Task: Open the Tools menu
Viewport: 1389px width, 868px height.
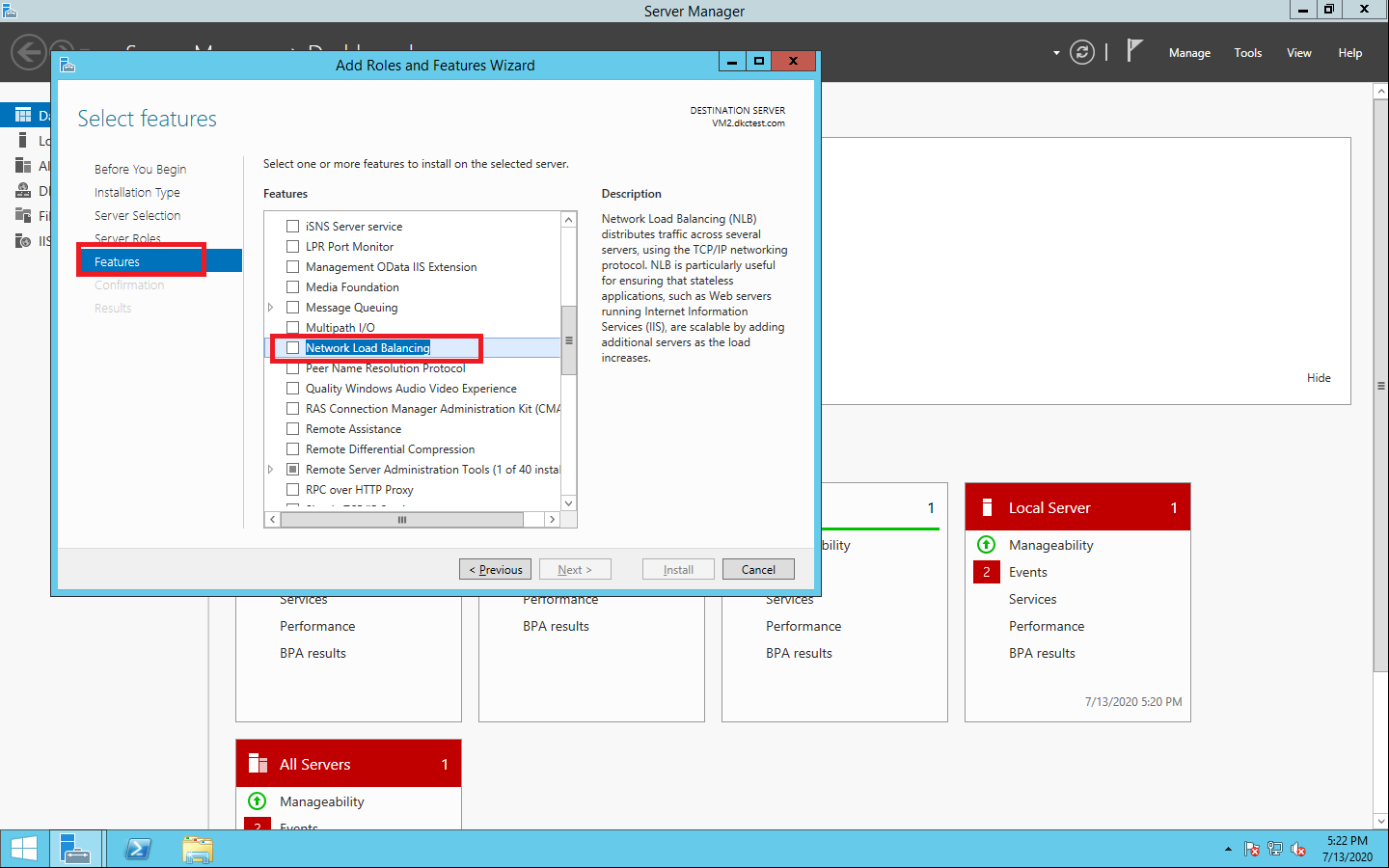Action: pos(1248,53)
